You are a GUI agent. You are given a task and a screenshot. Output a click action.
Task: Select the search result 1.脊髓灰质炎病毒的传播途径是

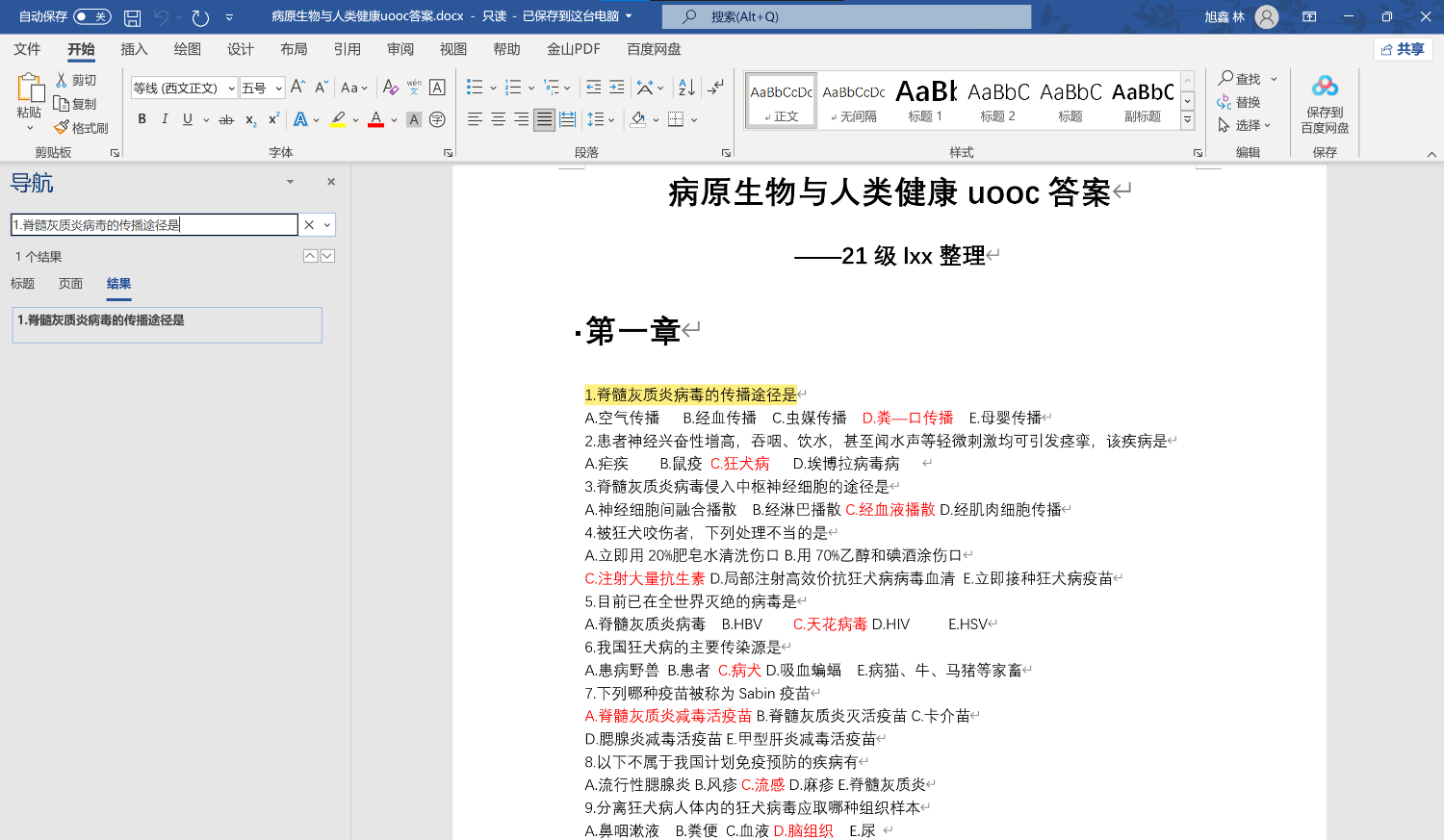coord(168,325)
